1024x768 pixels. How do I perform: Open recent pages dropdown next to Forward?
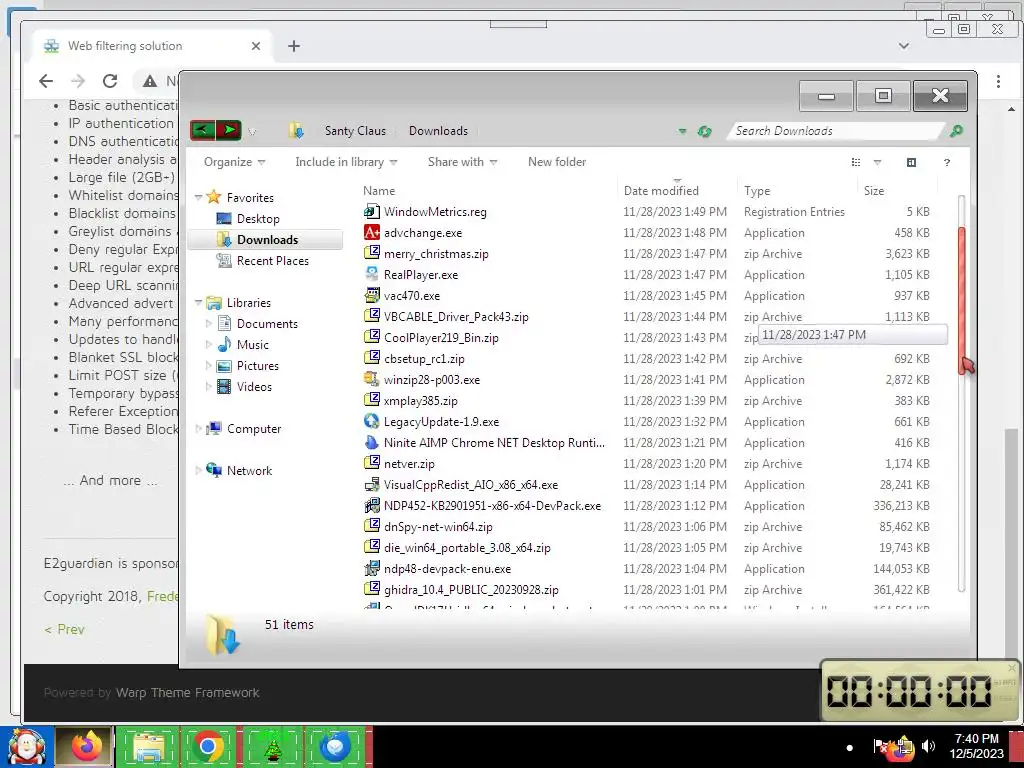tap(252, 132)
